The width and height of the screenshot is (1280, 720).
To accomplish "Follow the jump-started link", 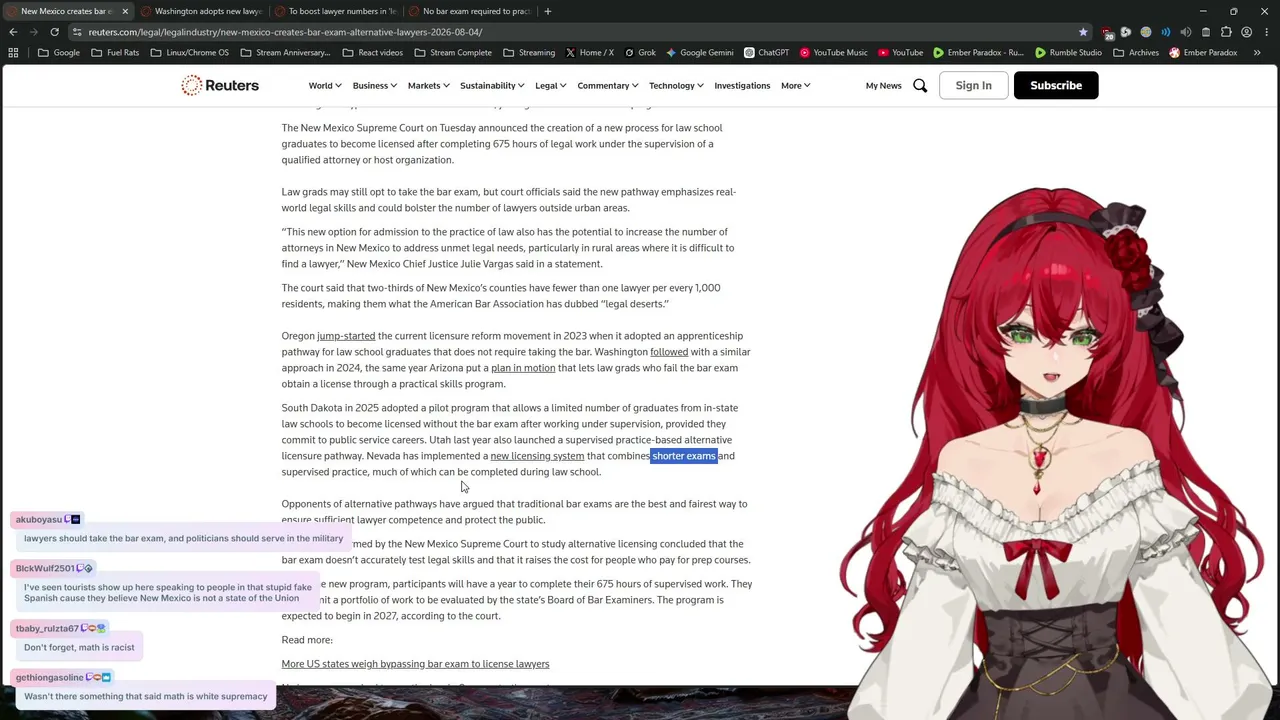I will tap(346, 336).
